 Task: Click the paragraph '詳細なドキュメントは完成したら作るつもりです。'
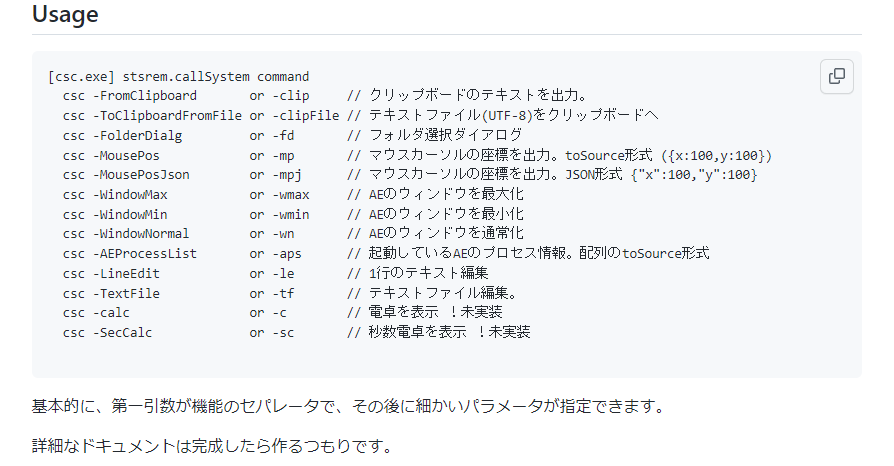[x=212, y=446]
